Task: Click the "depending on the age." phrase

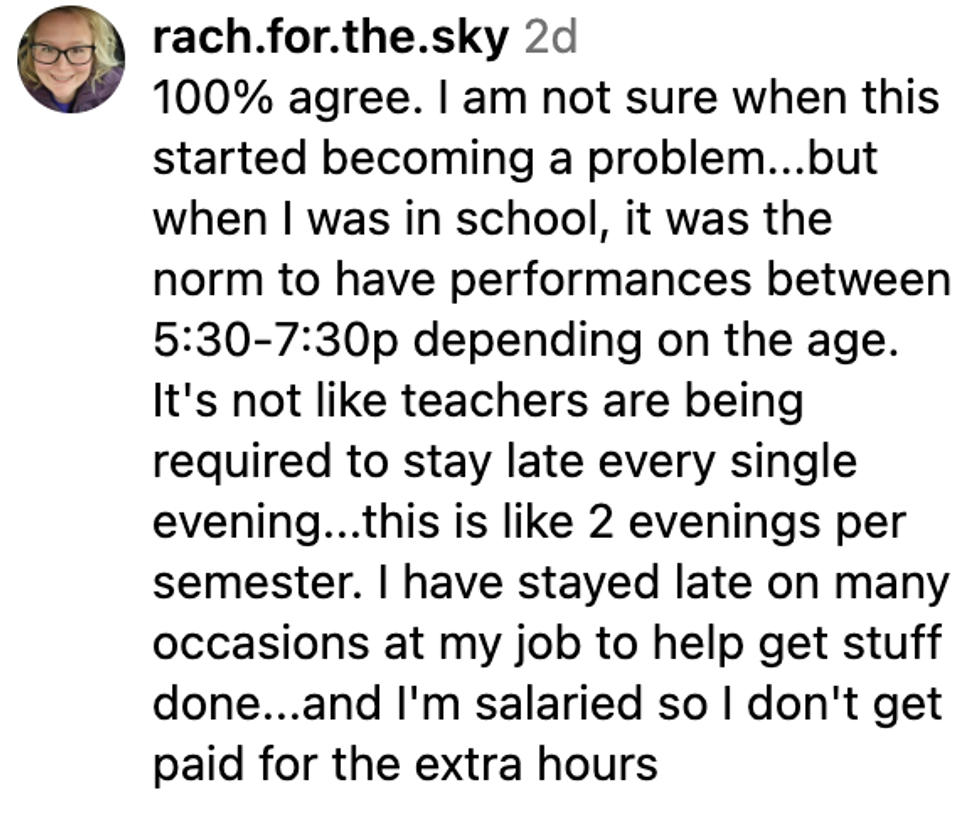Action: point(661,341)
